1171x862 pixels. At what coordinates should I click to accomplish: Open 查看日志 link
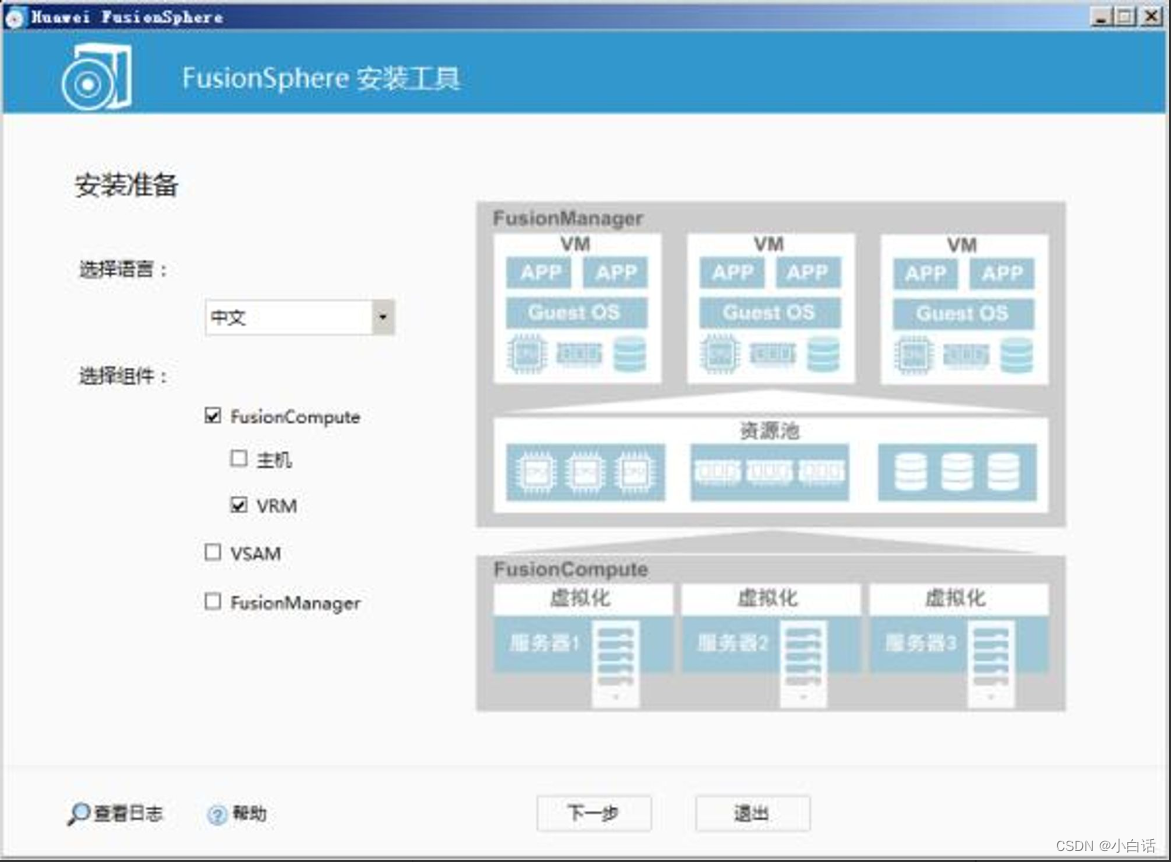click(x=128, y=813)
